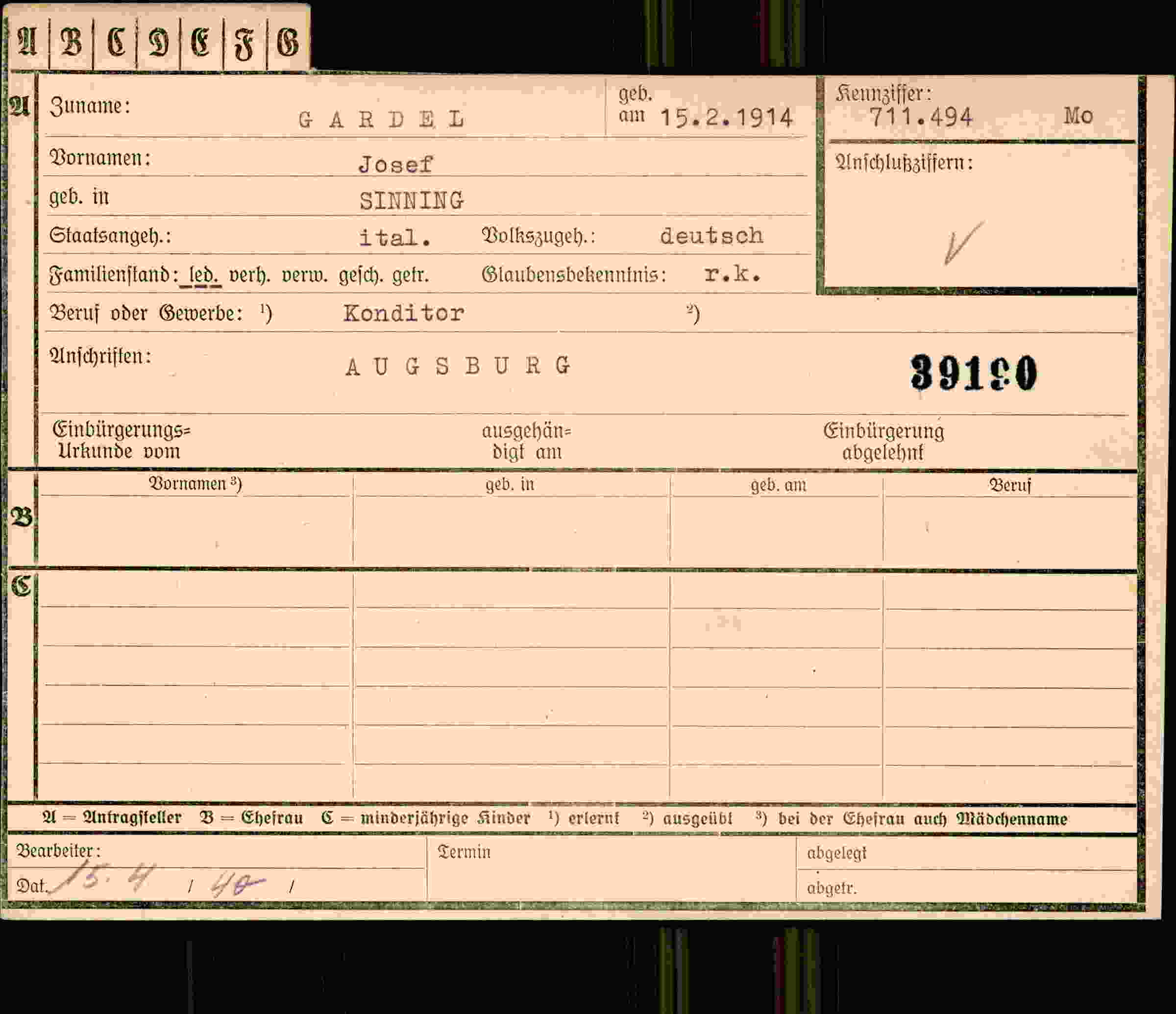This screenshot has height=1014, width=1176.
Task: Select index tab letter A at top
Action: click(x=27, y=42)
